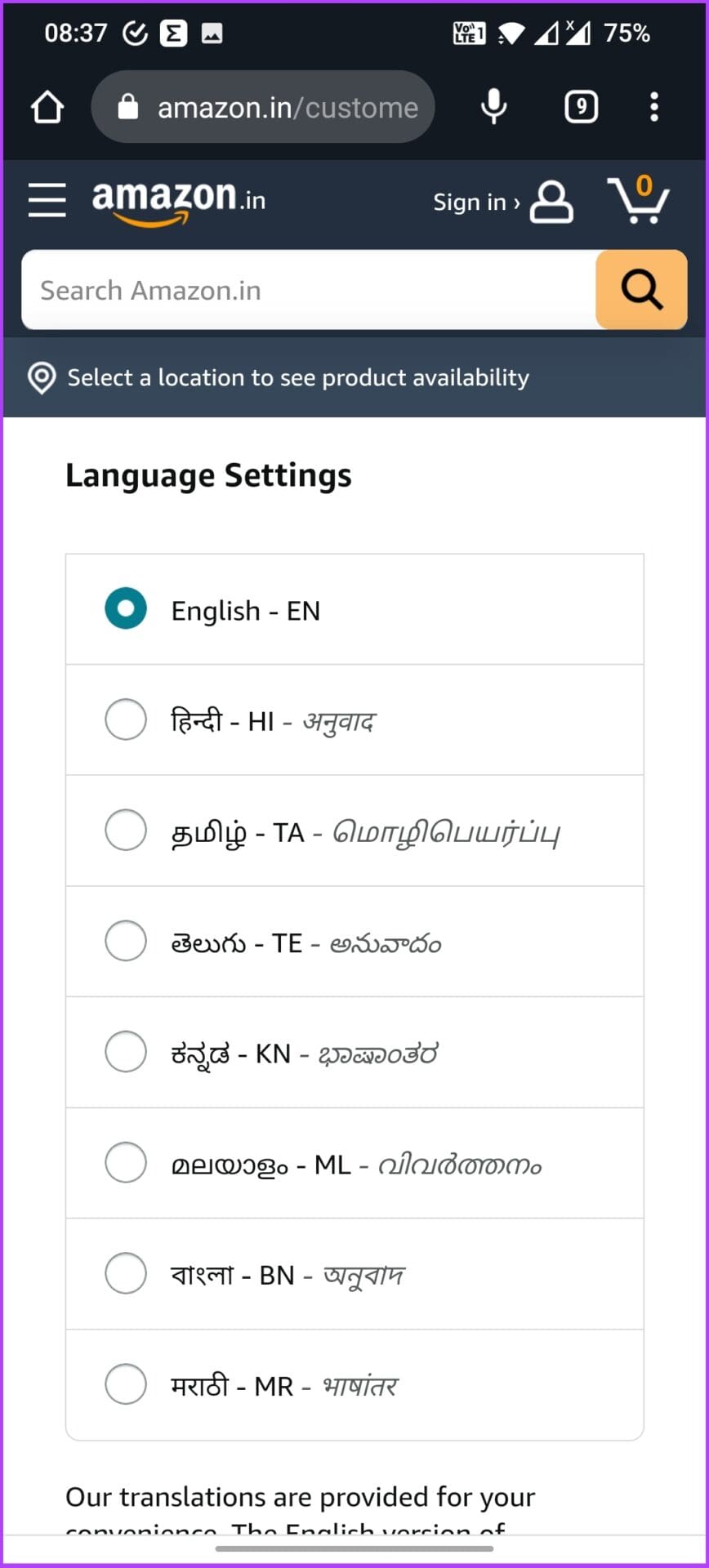Start a voice search with the microphone icon
The height and width of the screenshot is (1568, 709).
click(494, 106)
